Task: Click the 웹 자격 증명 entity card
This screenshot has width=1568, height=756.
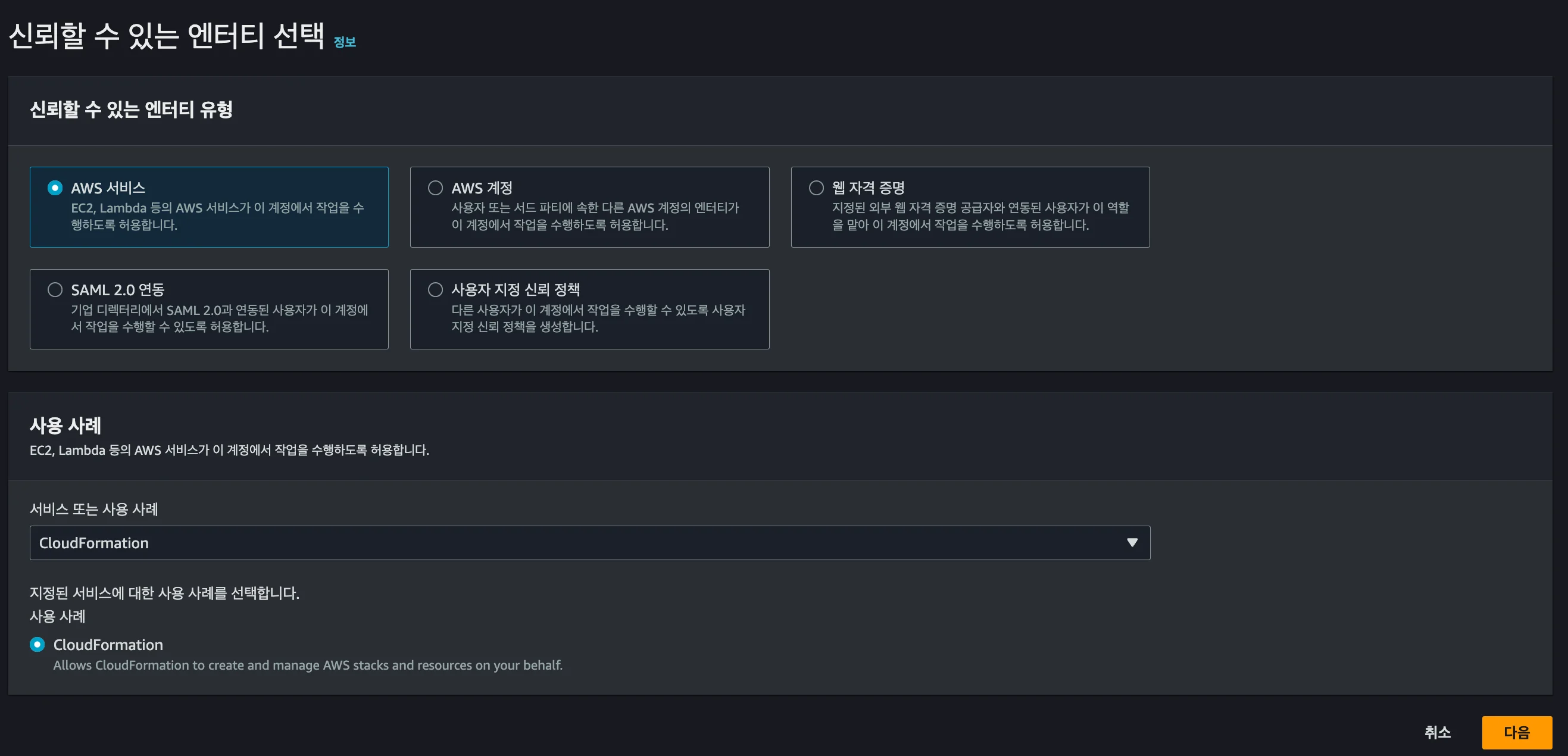Action: pos(970,207)
